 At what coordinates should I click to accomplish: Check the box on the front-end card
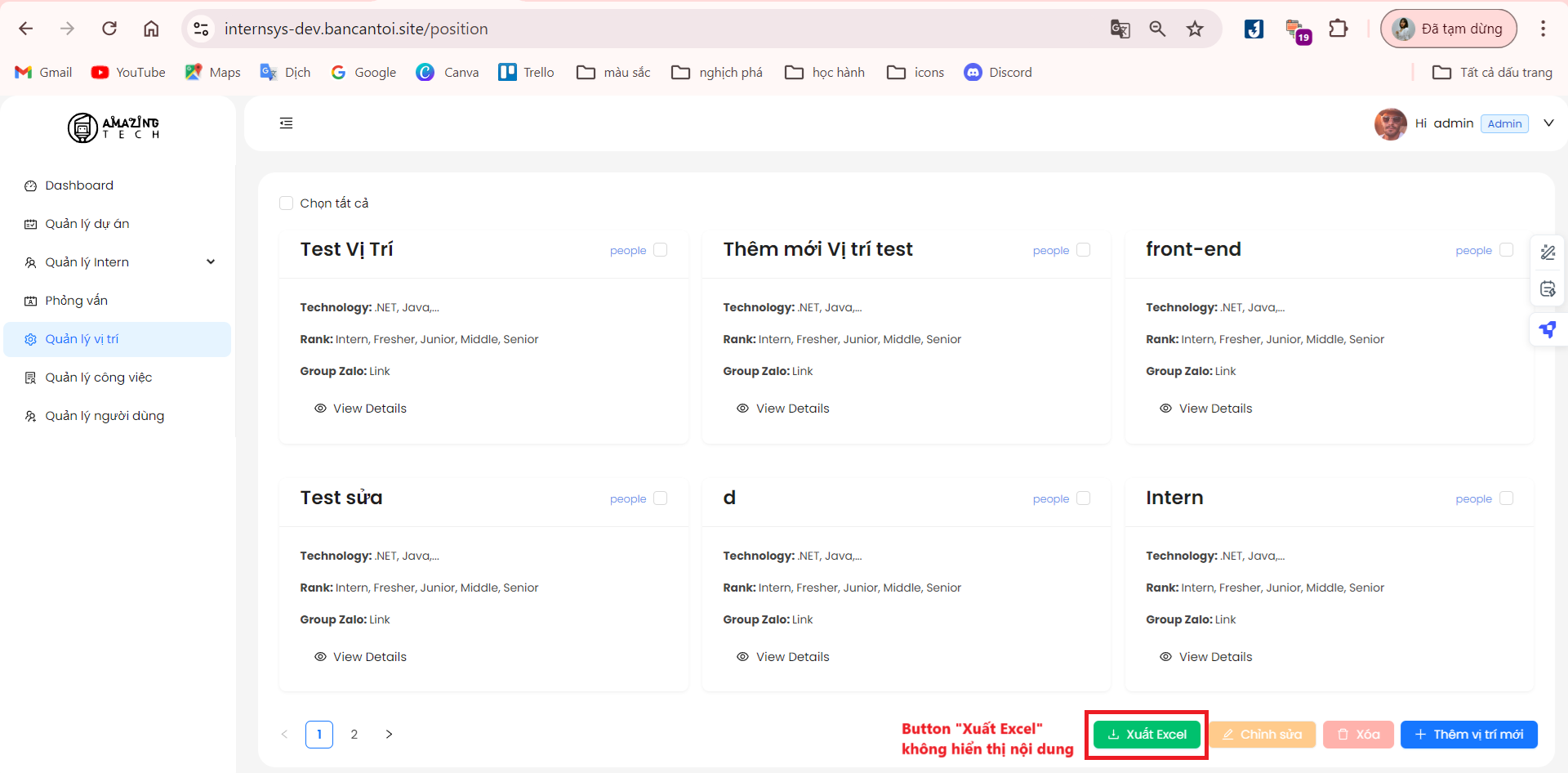tap(1506, 250)
